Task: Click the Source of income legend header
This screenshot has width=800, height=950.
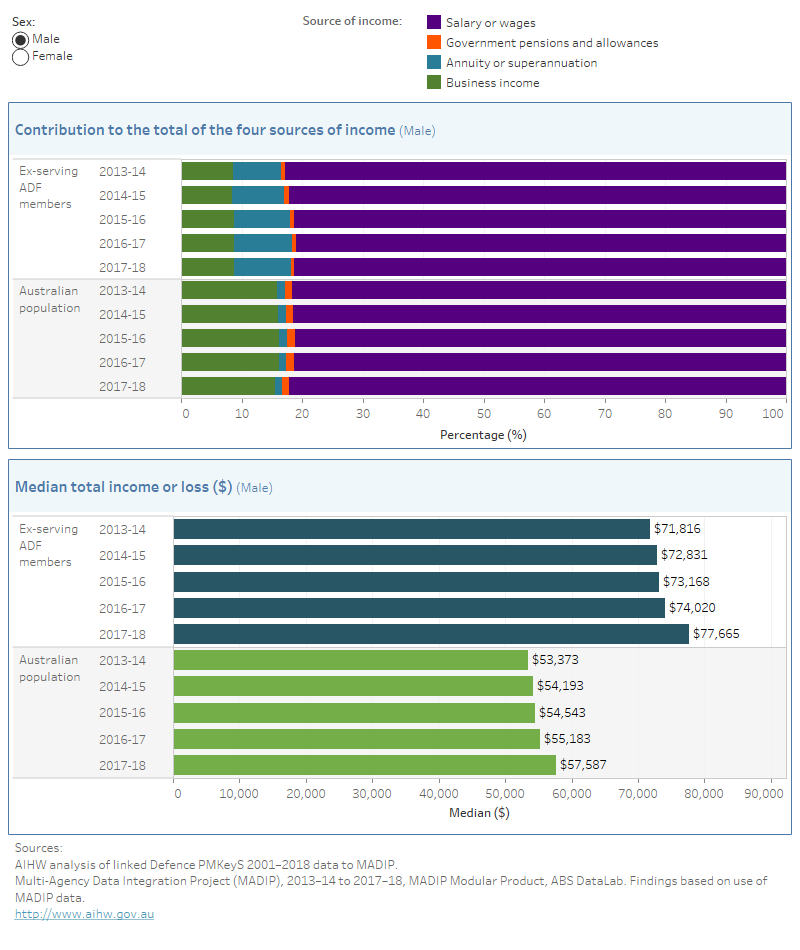Action: 352,22
